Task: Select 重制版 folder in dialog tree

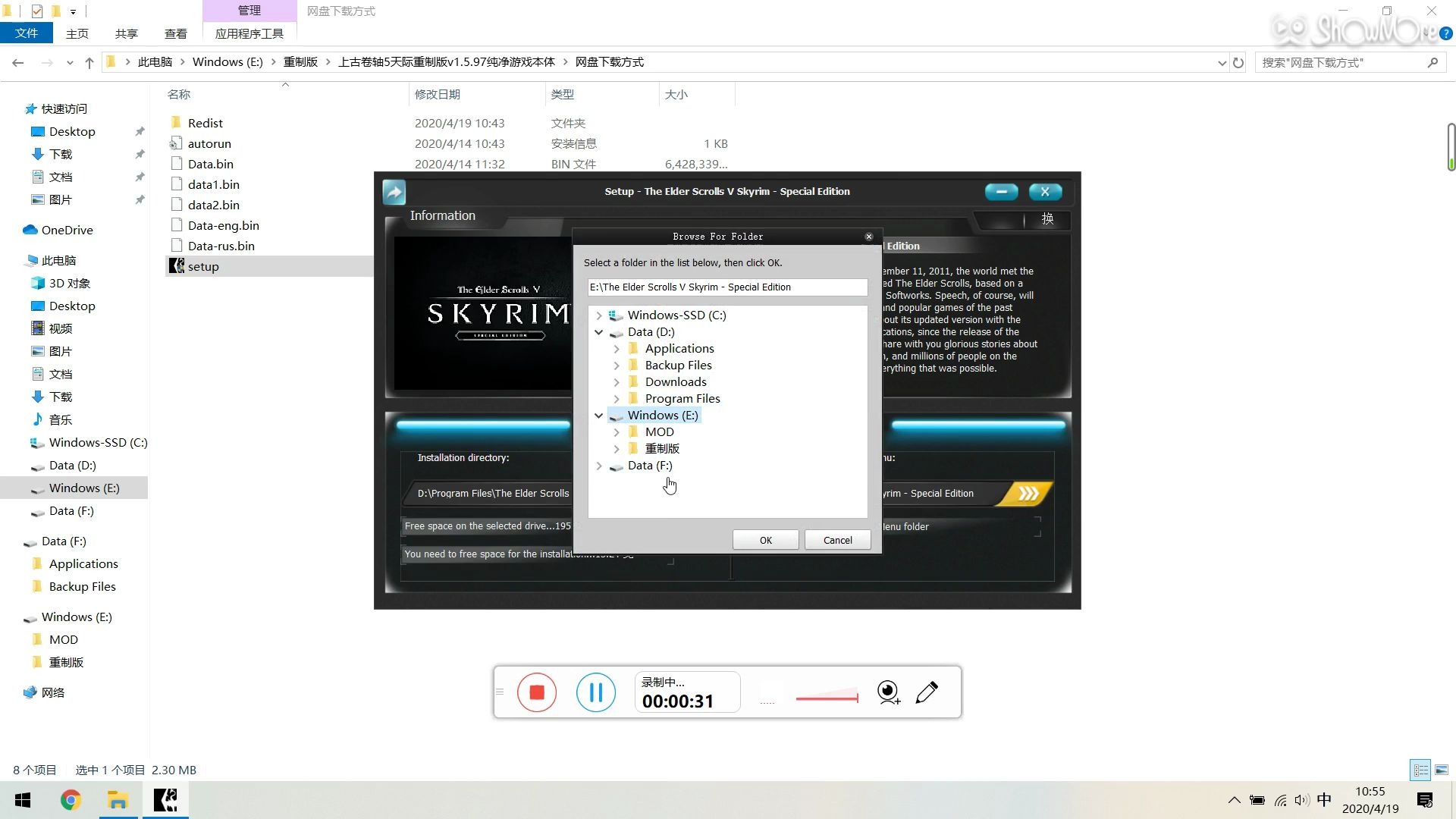Action: coord(661,449)
